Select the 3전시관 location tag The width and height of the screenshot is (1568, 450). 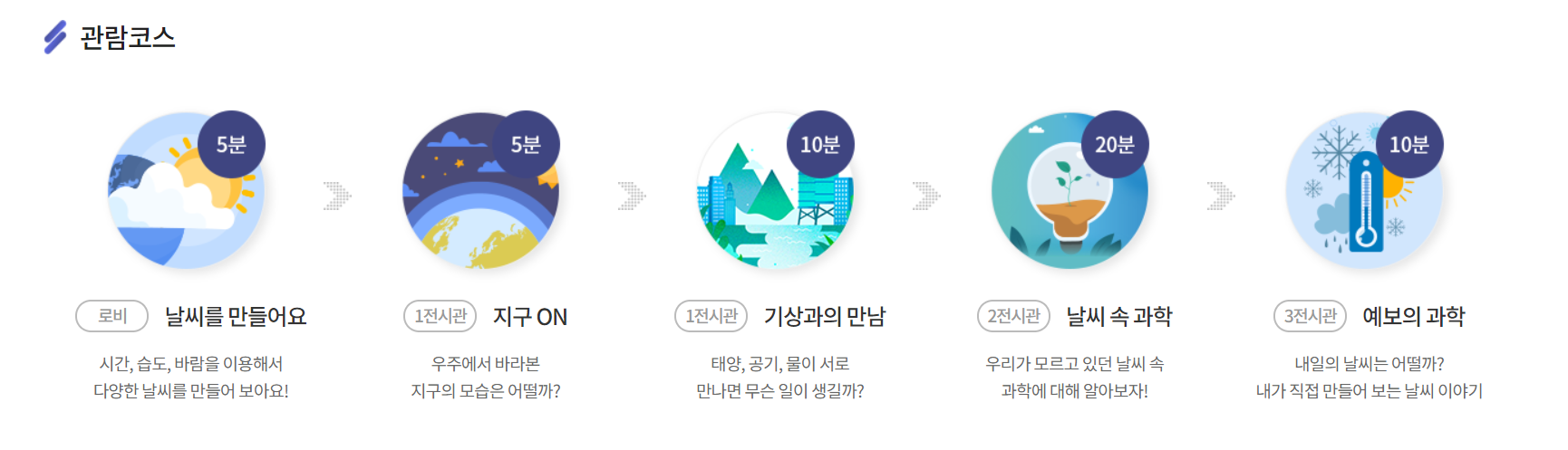pos(1310,316)
